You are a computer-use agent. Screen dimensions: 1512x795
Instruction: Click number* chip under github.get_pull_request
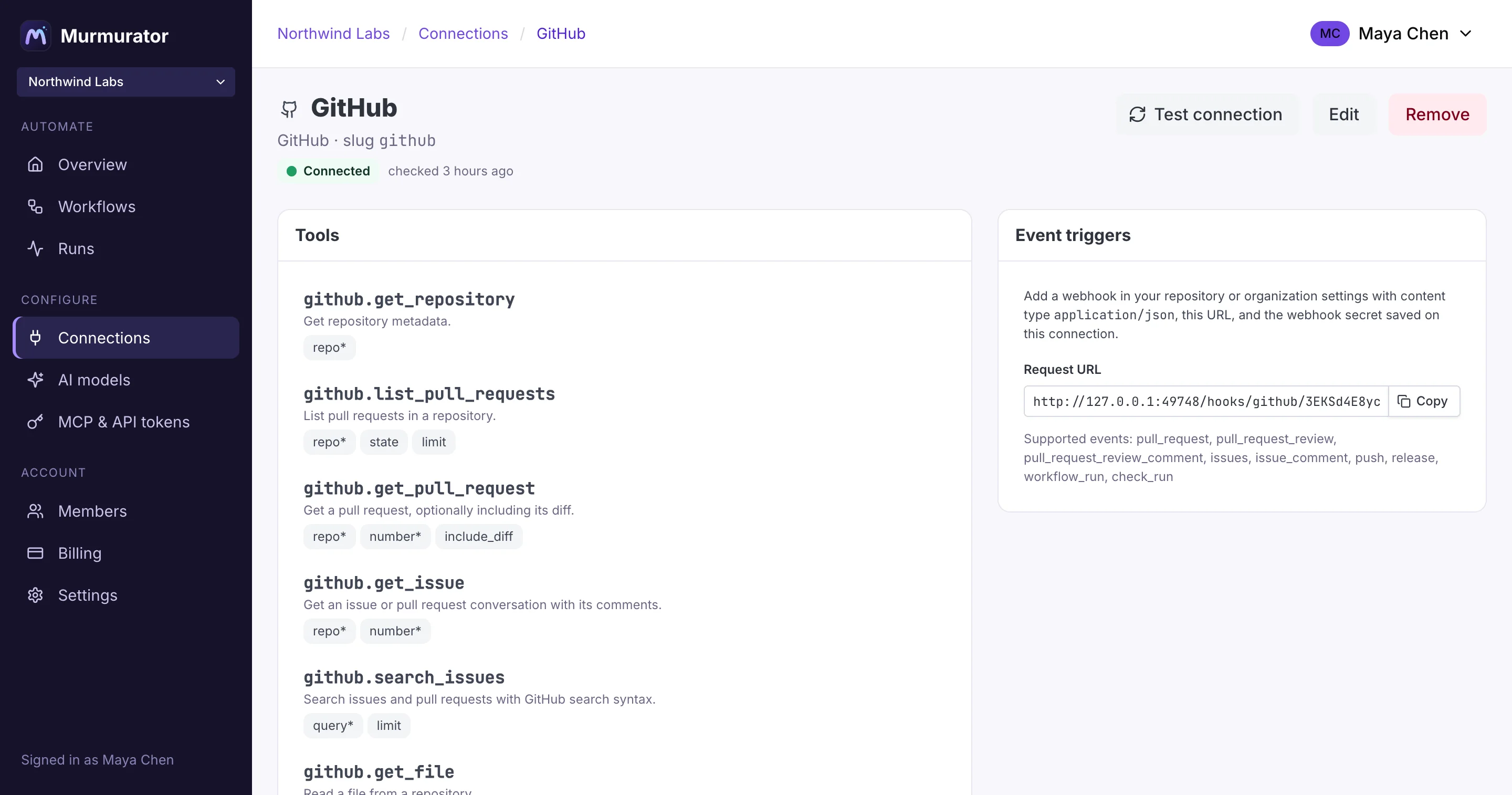click(395, 537)
